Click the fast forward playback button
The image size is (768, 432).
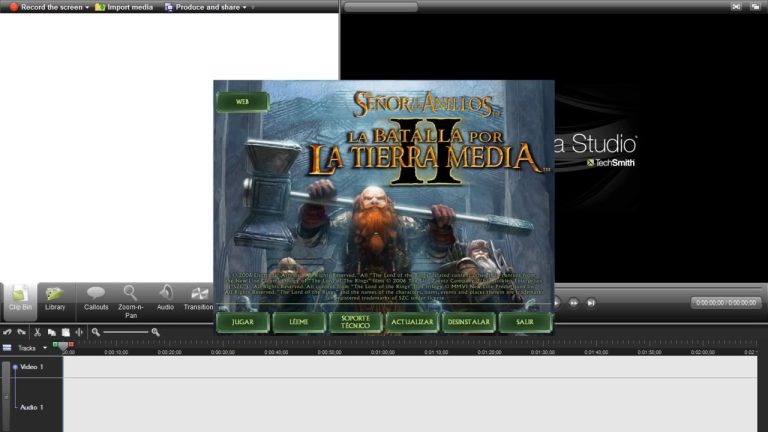pos(573,303)
